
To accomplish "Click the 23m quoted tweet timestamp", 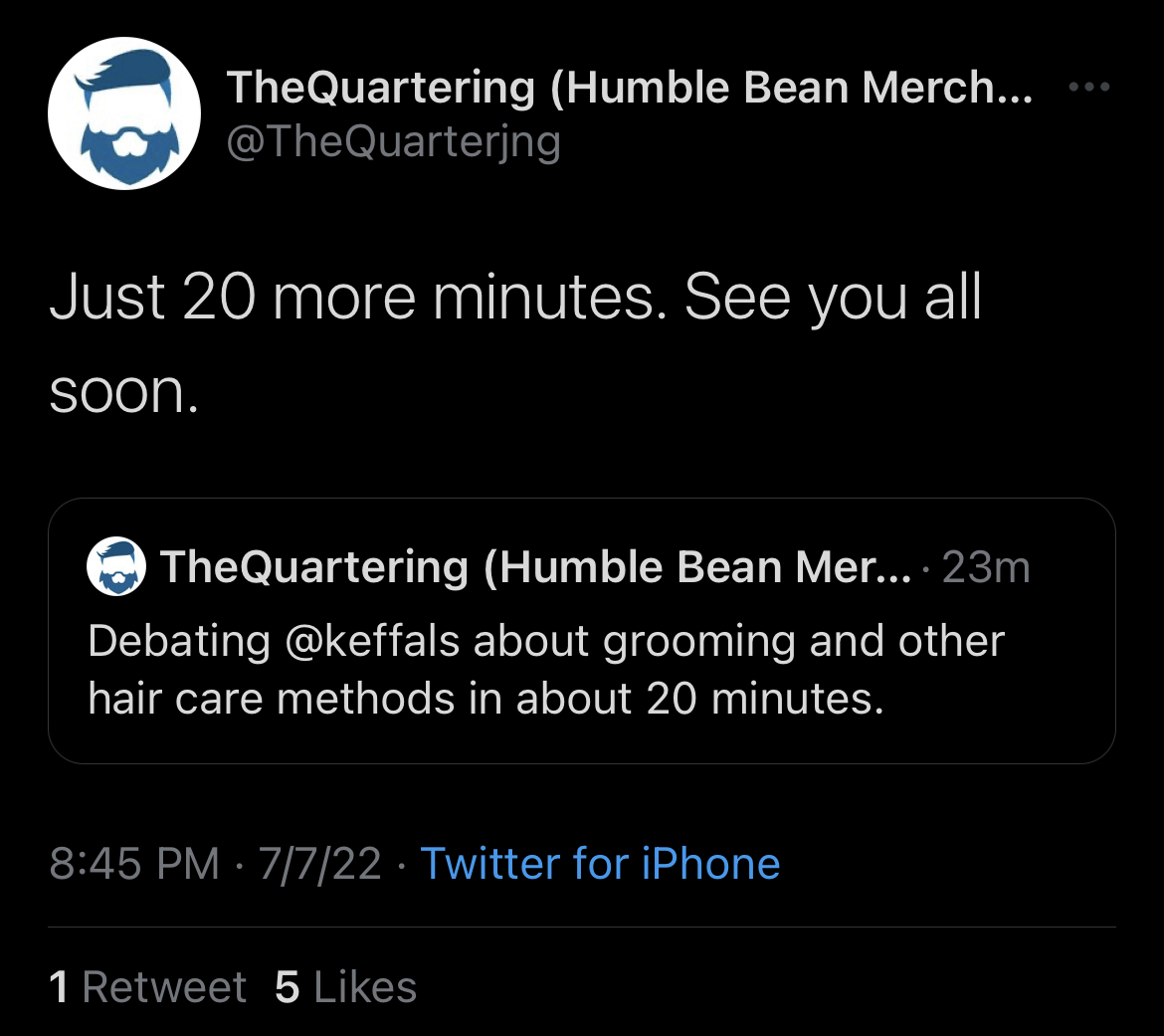I will click(986, 567).
